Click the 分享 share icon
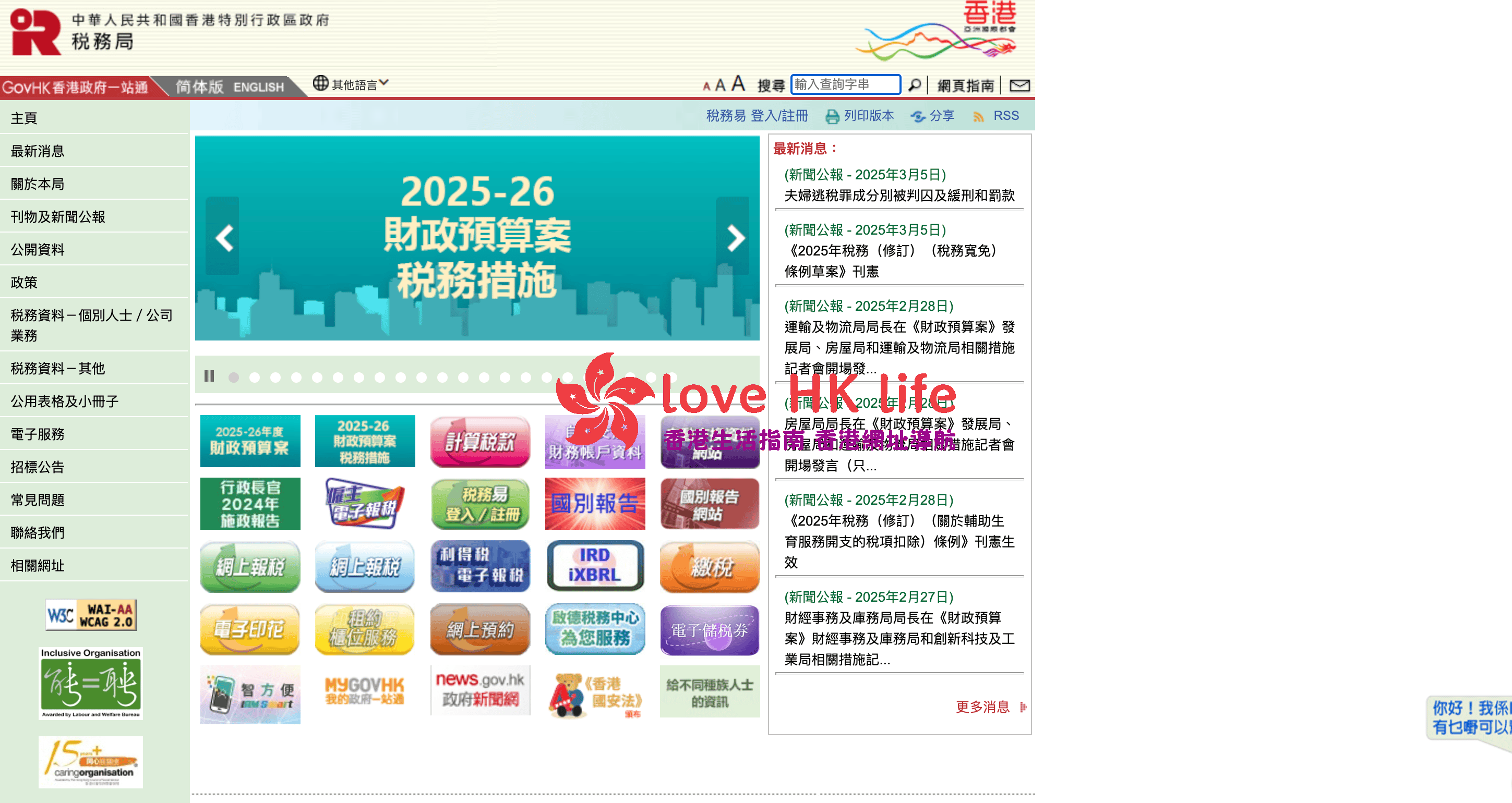 [919, 116]
